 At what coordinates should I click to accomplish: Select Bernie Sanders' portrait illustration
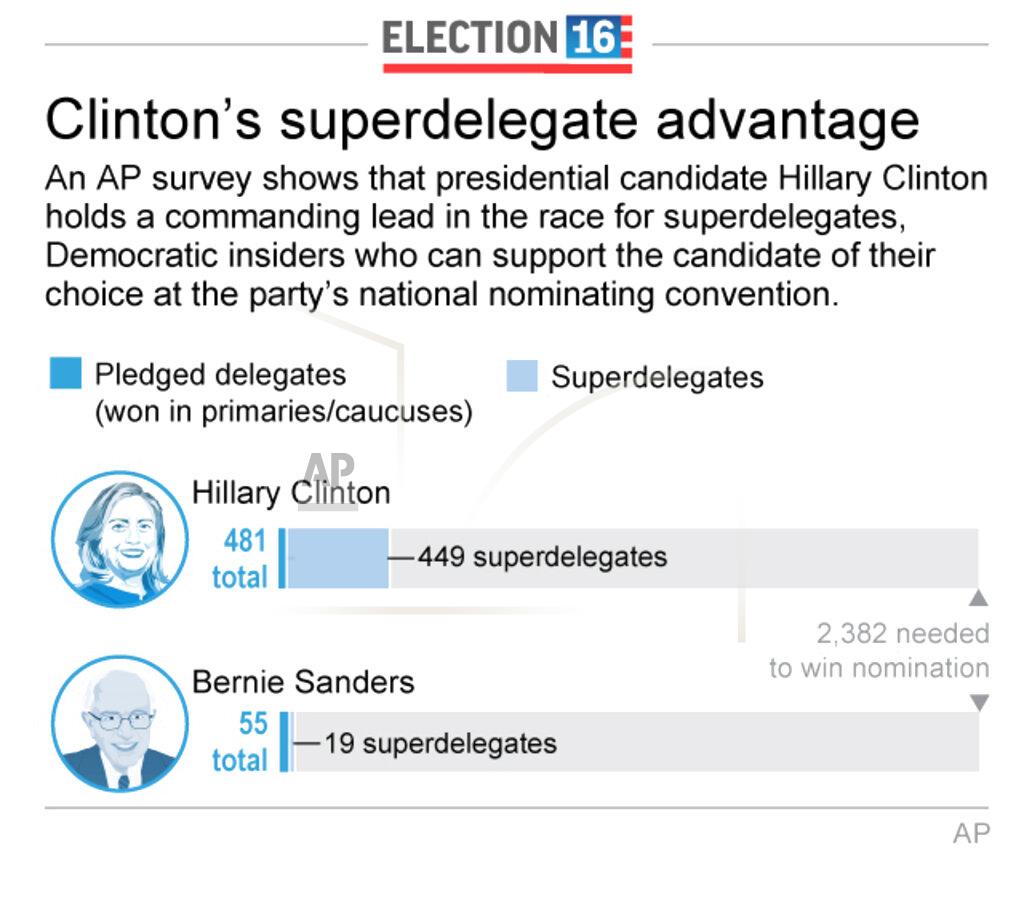pos(120,724)
